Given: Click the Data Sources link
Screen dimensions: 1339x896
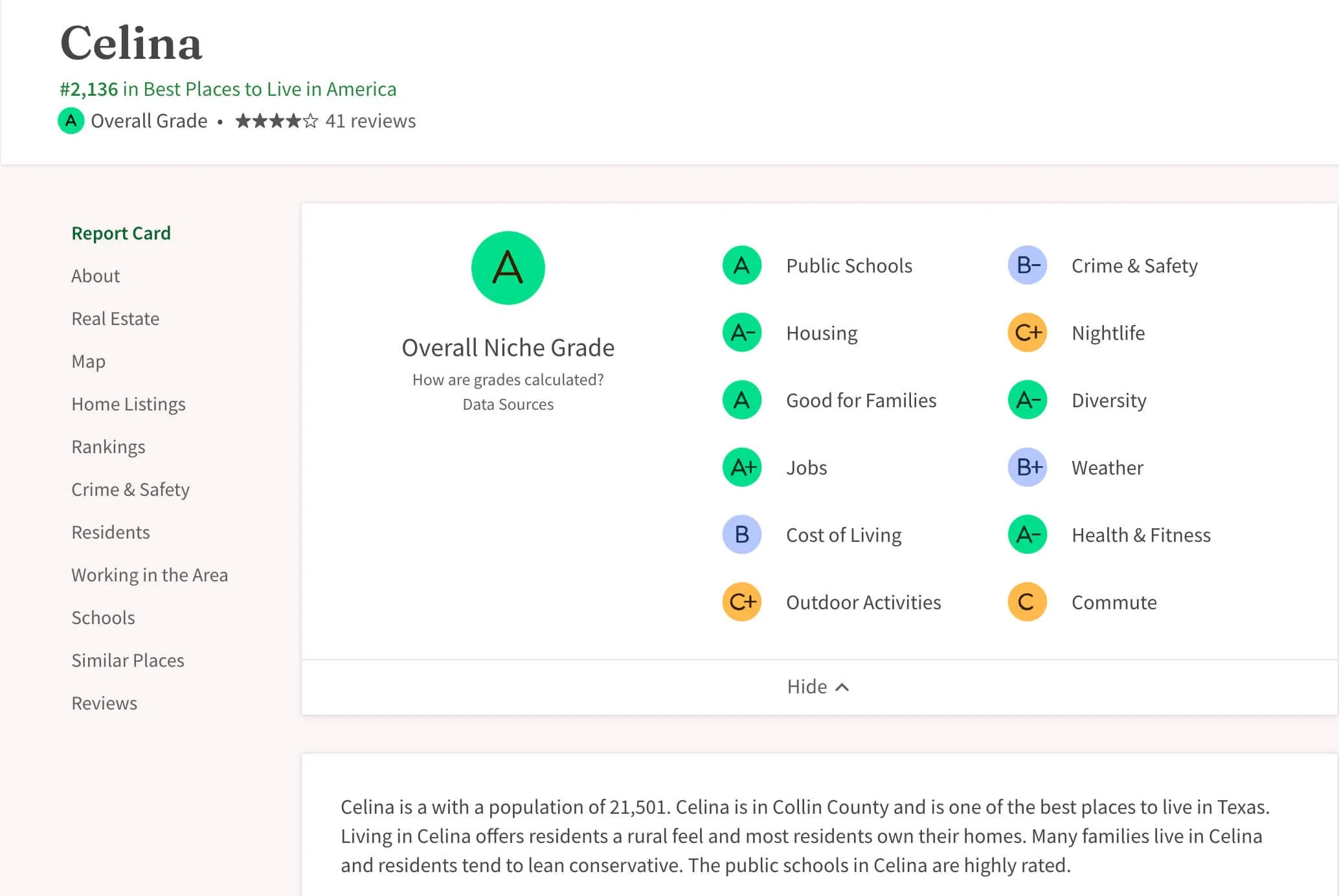Looking at the screenshot, I should 508,405.
